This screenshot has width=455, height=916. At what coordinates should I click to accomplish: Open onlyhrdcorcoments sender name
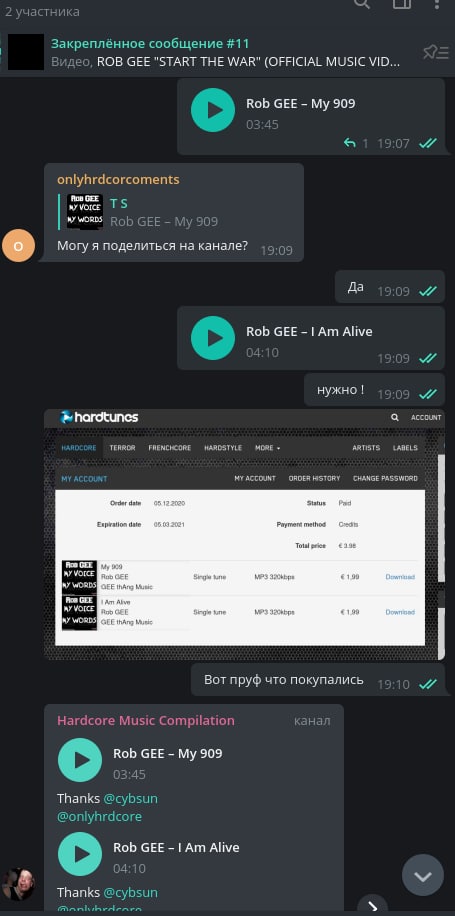(x=118, y=179)
